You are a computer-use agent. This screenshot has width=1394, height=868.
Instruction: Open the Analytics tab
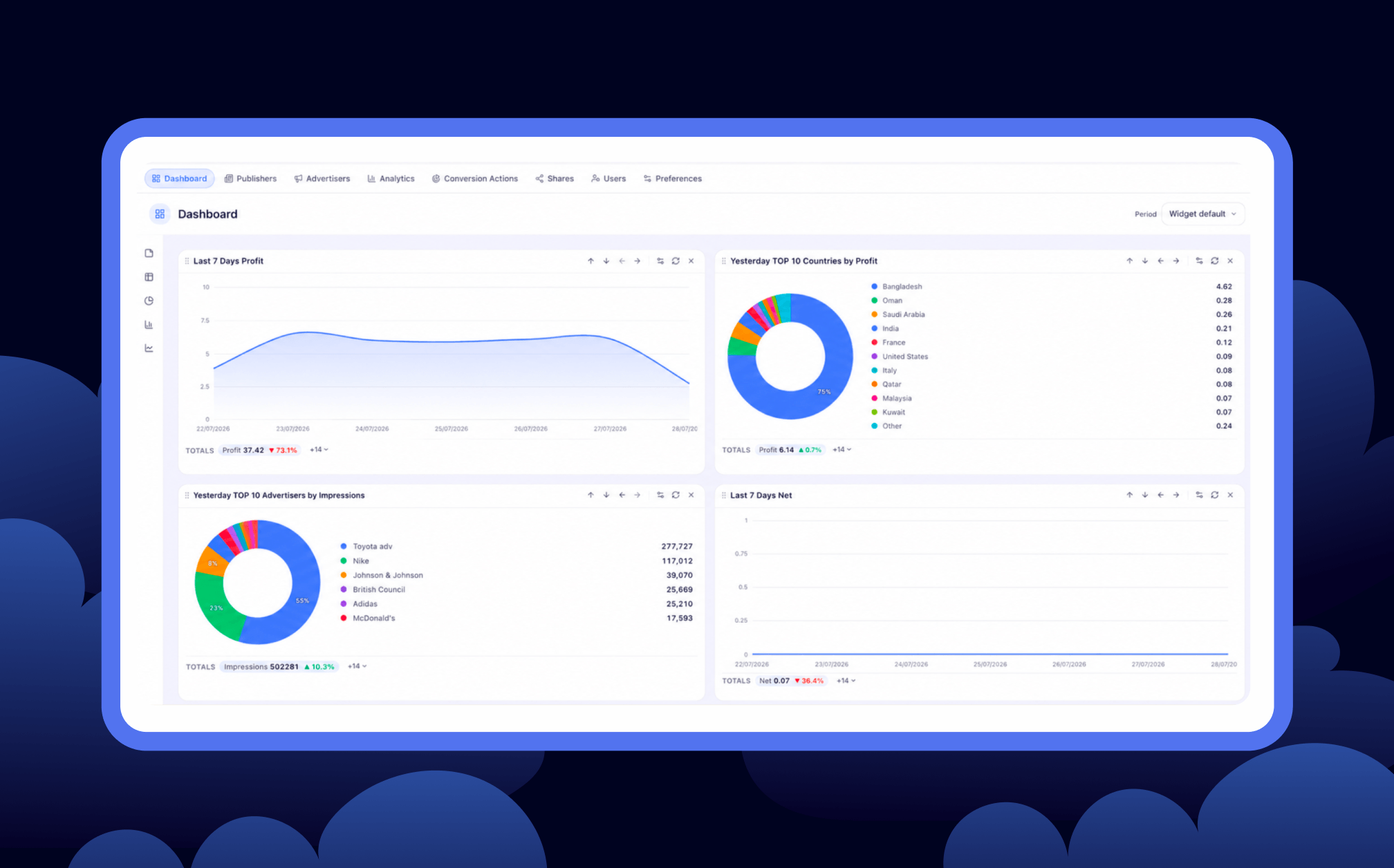(x=391, y=178)
